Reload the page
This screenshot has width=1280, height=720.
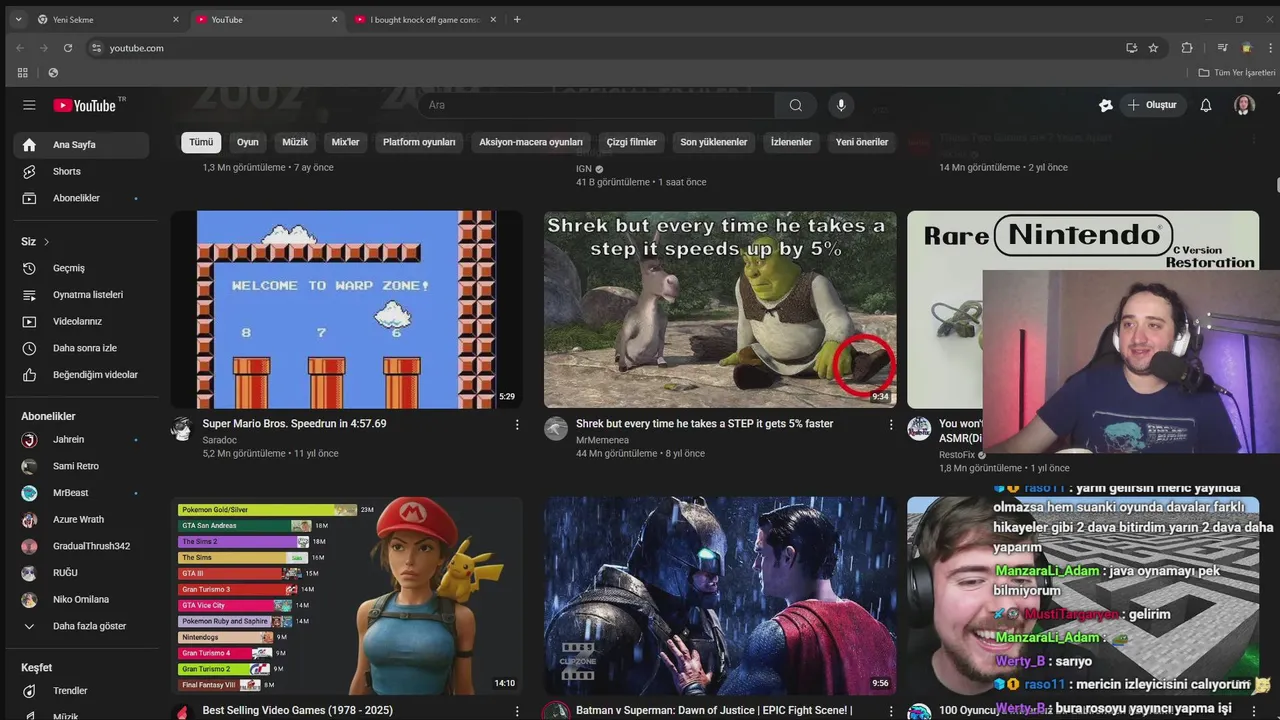68,48
